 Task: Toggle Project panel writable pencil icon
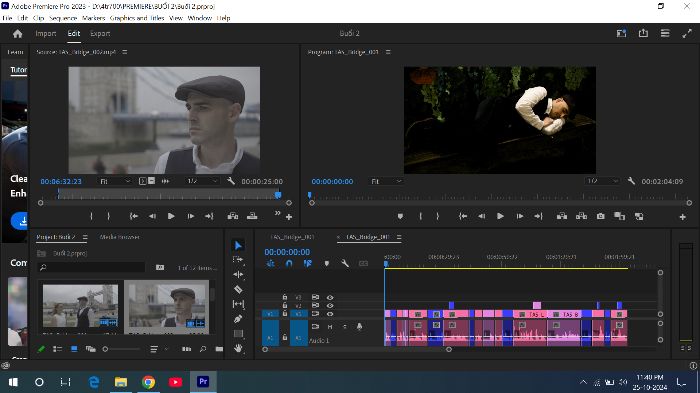[x=41, y=349]
